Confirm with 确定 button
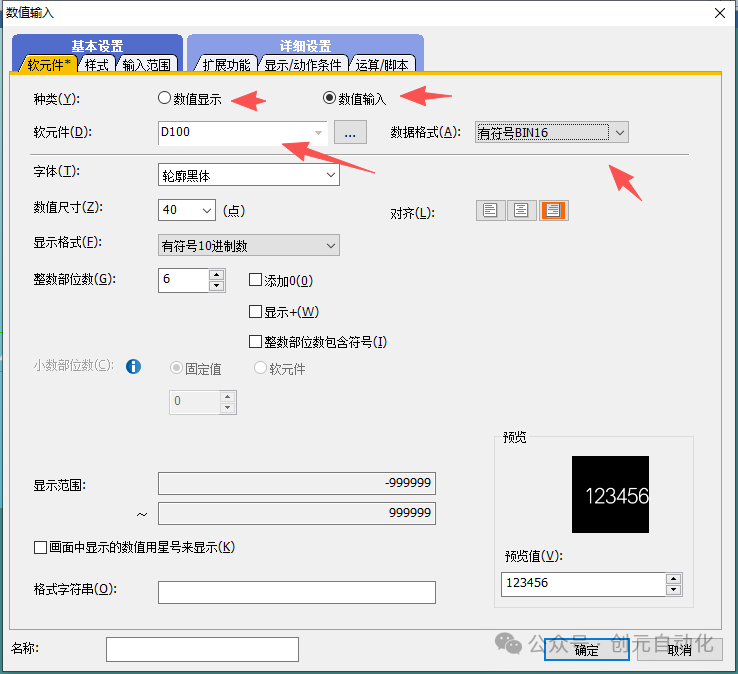Viewport: 738px width, 674px height. 586,650
